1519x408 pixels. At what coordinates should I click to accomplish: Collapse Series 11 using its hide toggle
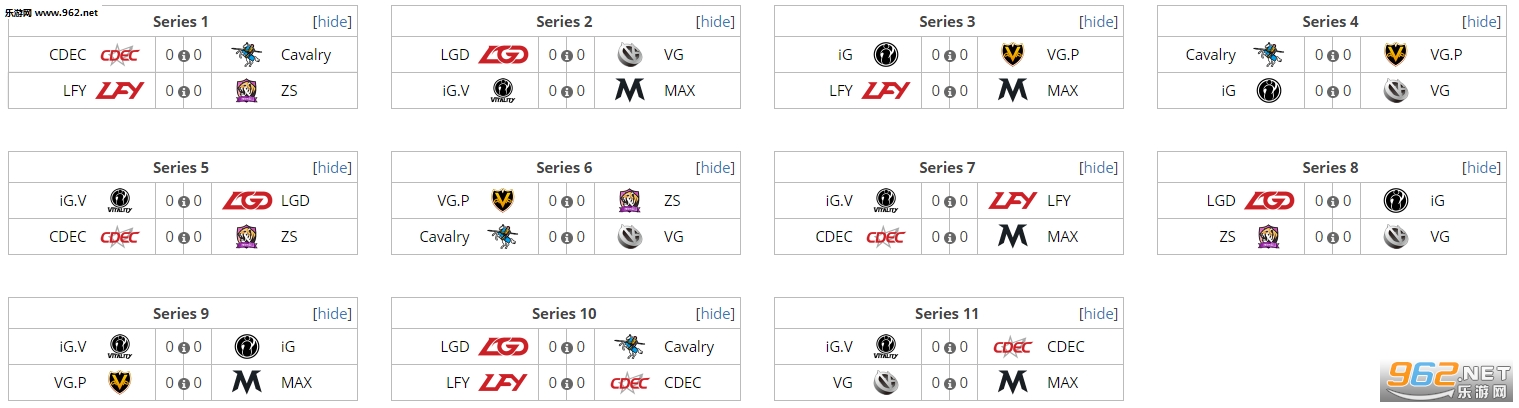(1099, 314)
